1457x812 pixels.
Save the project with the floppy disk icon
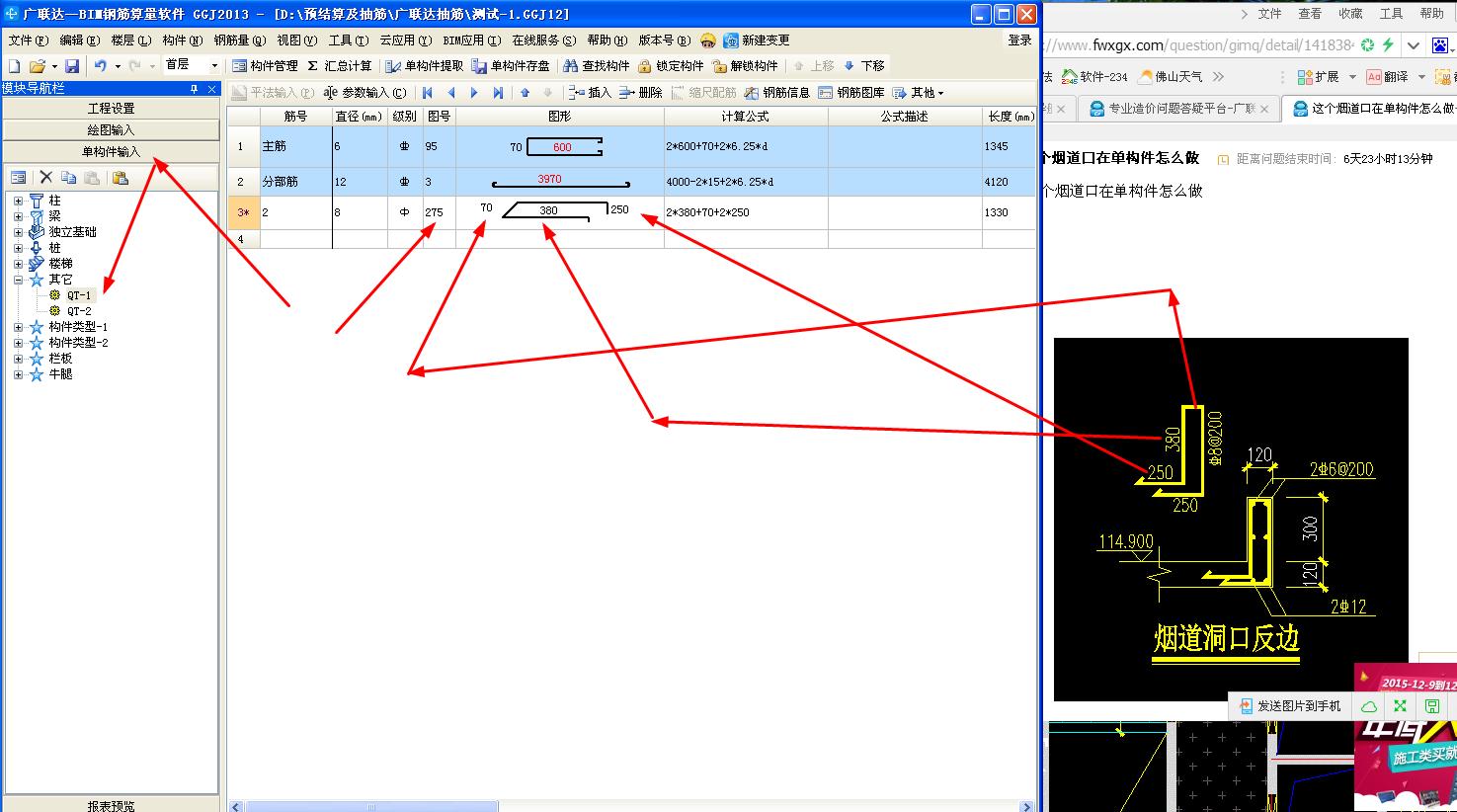coord(72,65)
